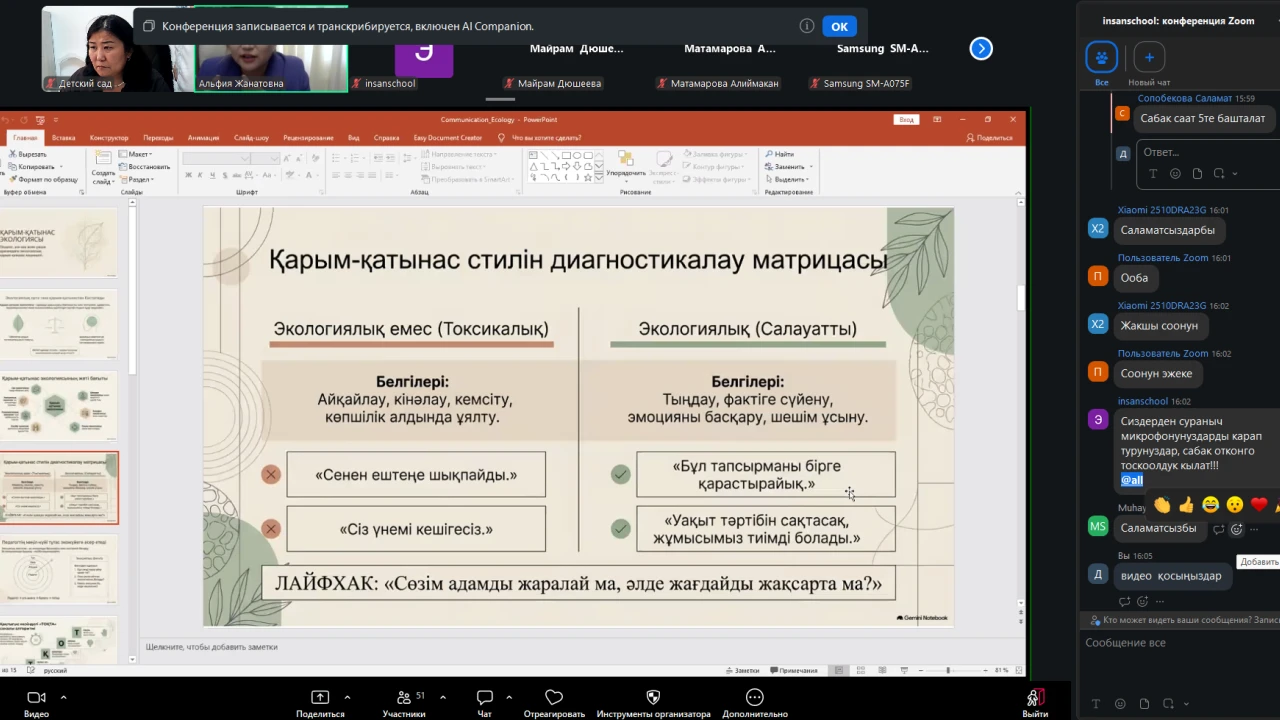Open the Главная ribbon tab
Viewport: 1280px width, 720px height.
pyautogui.click(x=25, y=137)
